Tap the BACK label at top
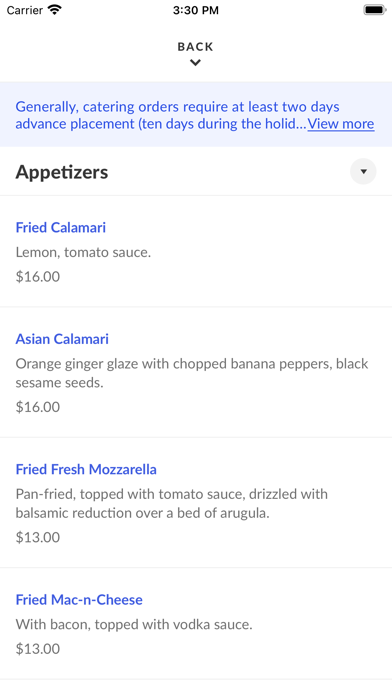 point(195,47)
